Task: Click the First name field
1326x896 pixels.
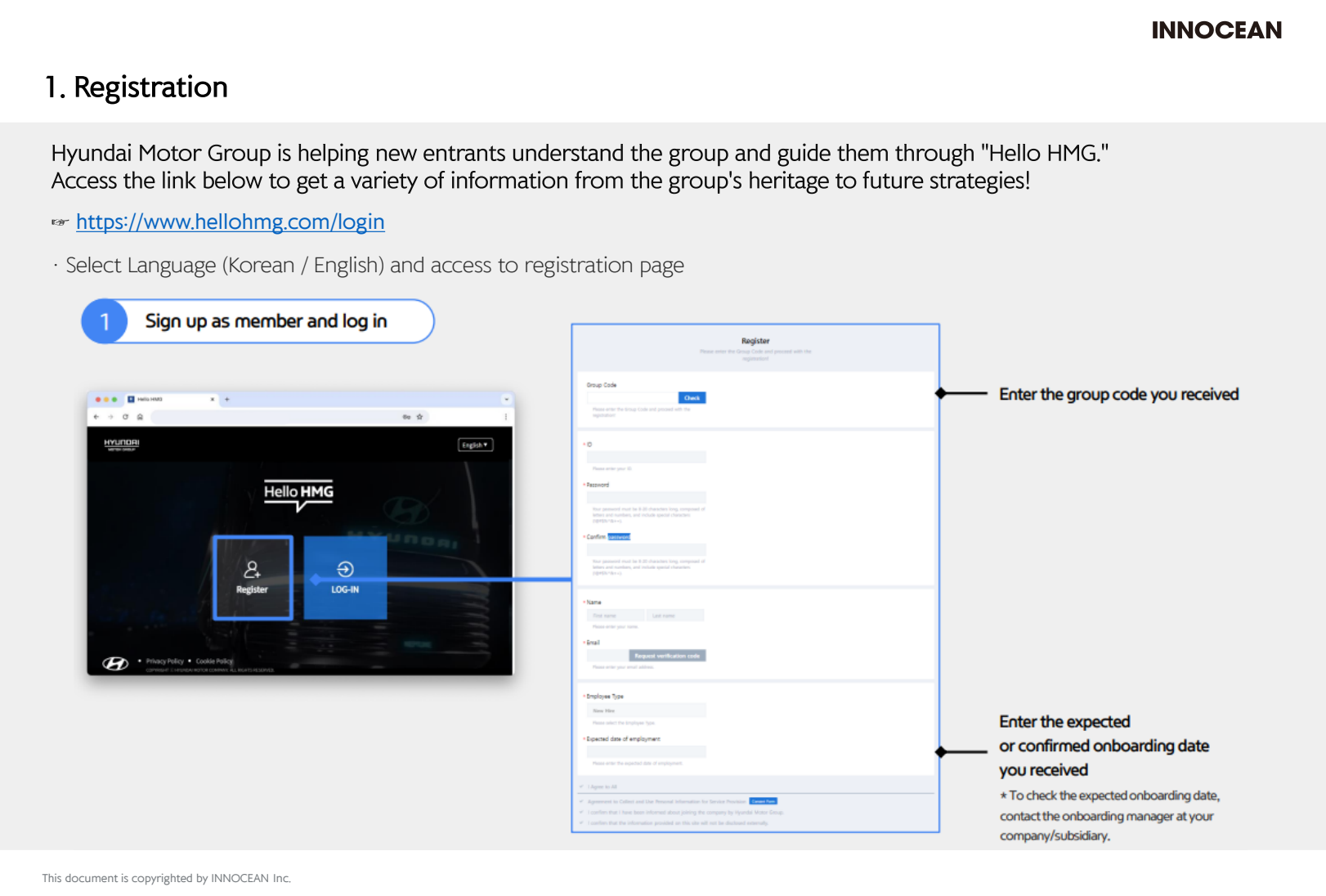Action: pos(616,616)
